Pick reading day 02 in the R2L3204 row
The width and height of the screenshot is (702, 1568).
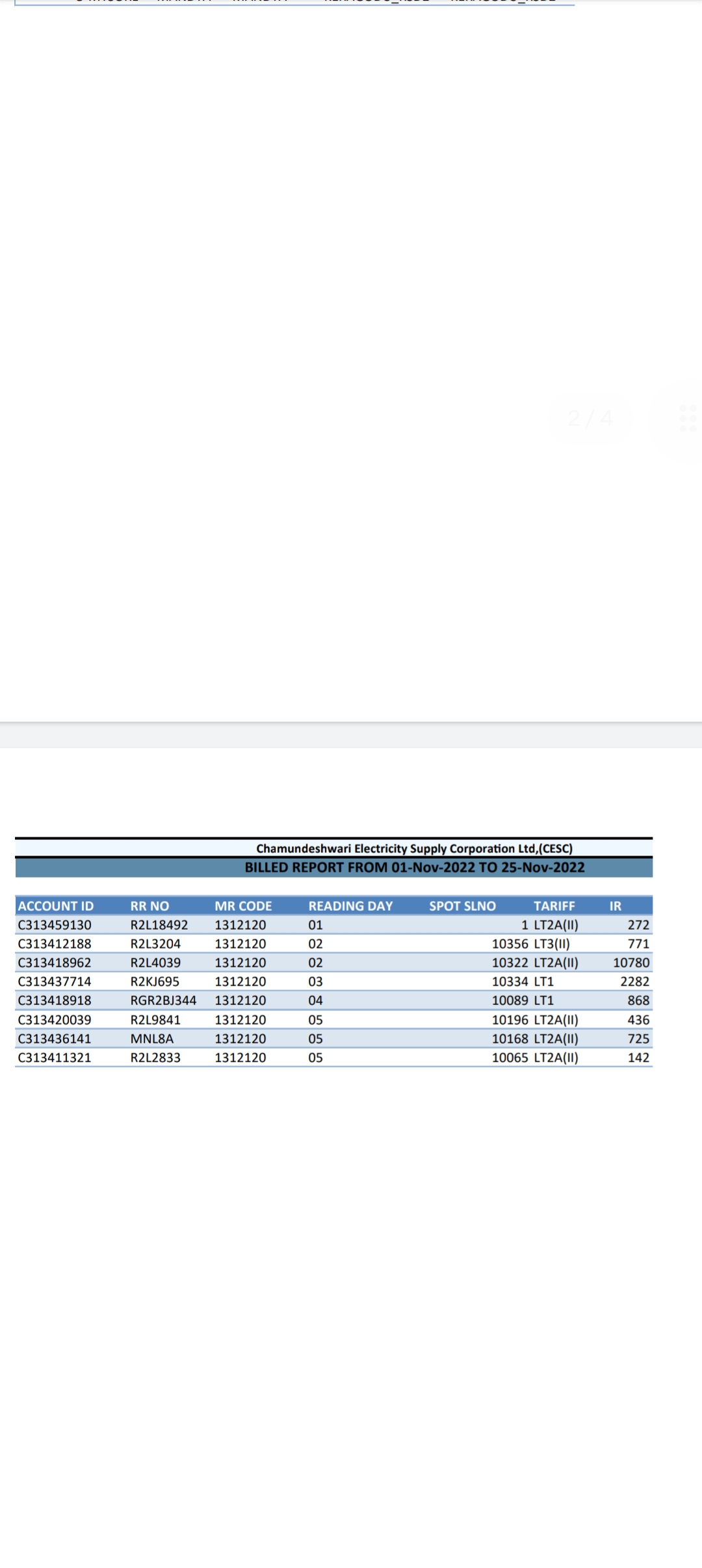point(315,943)
